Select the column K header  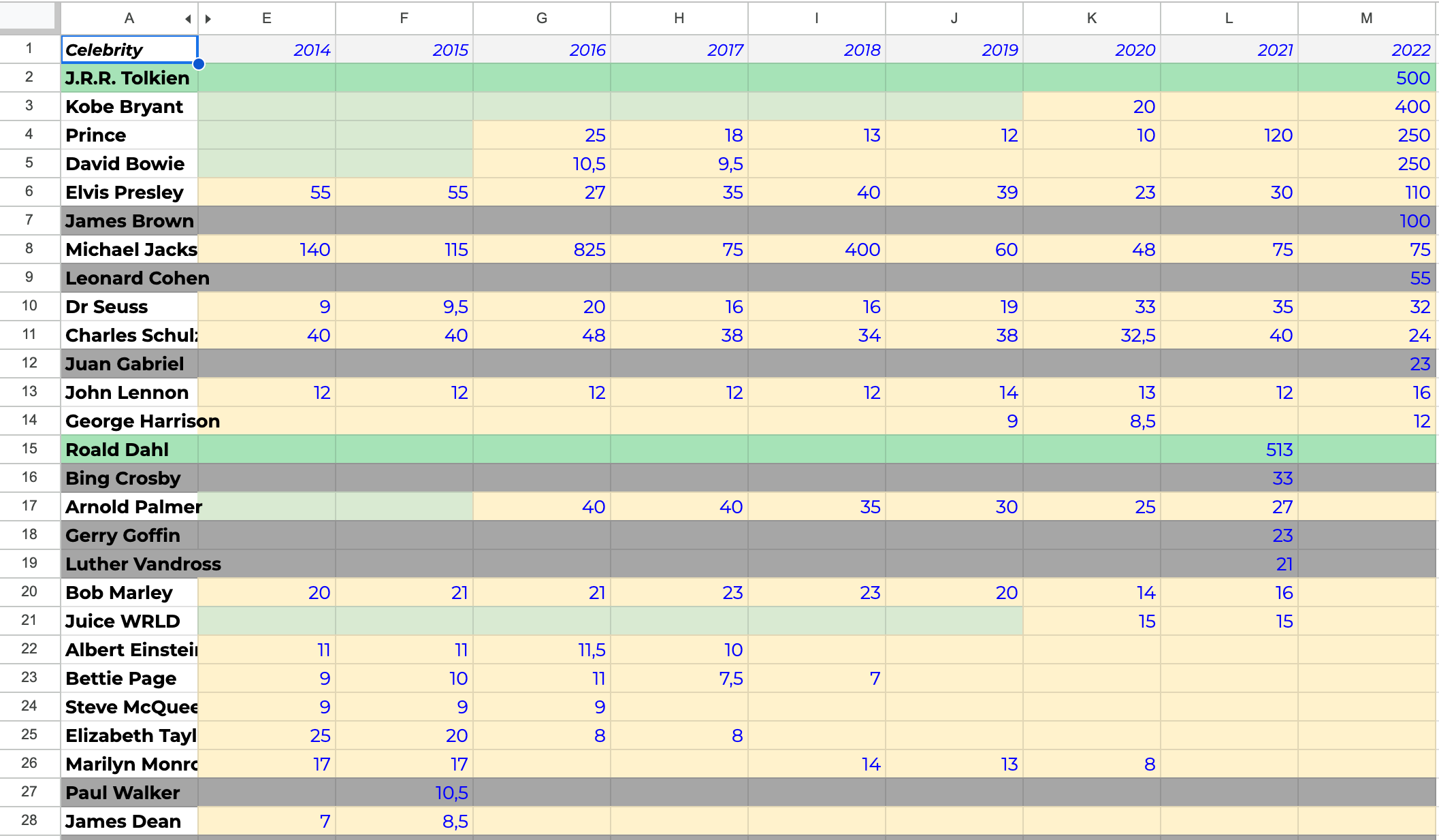[x=1091, y=18]
